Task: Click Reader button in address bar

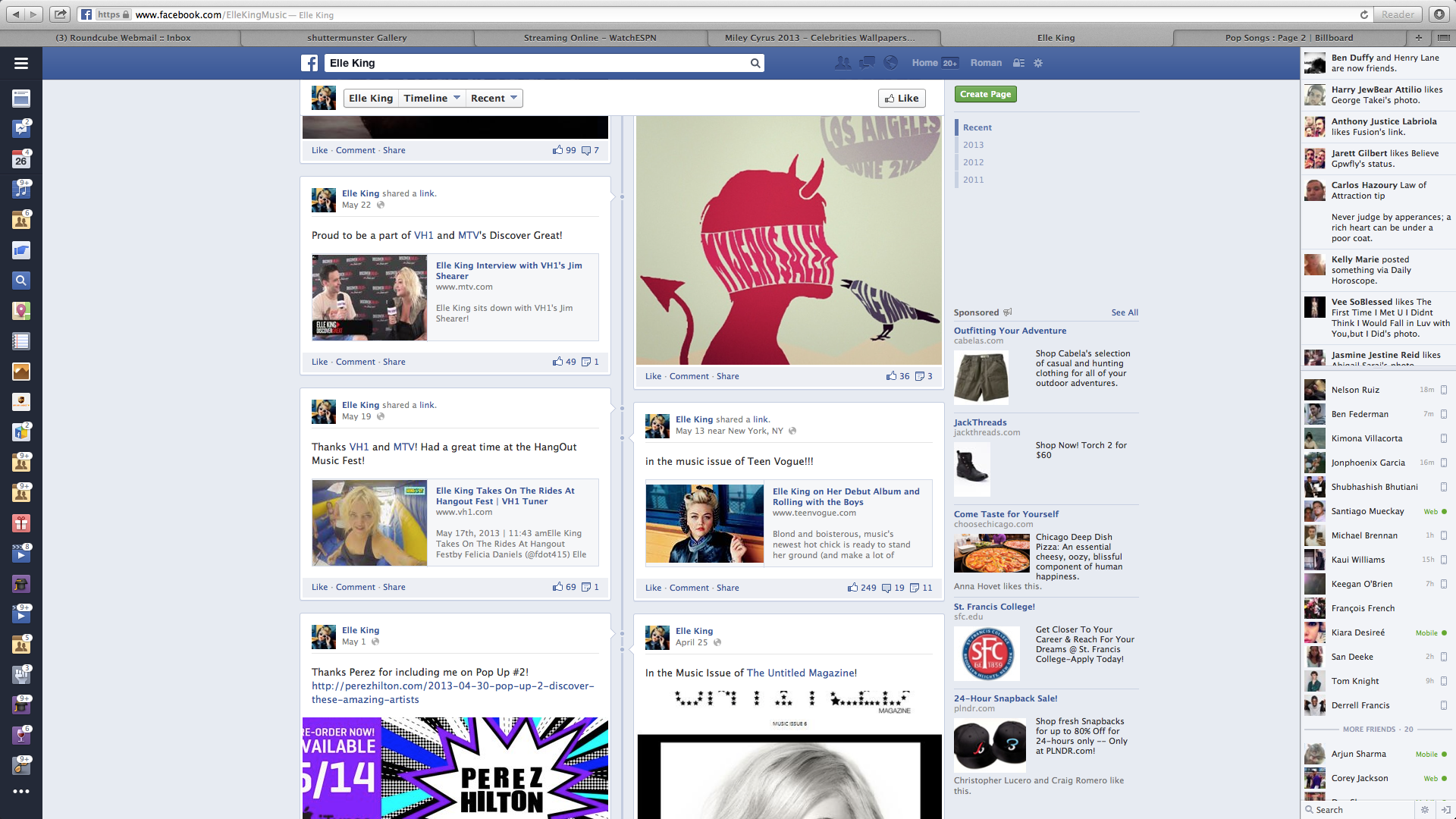Action: pos(1398,14)
